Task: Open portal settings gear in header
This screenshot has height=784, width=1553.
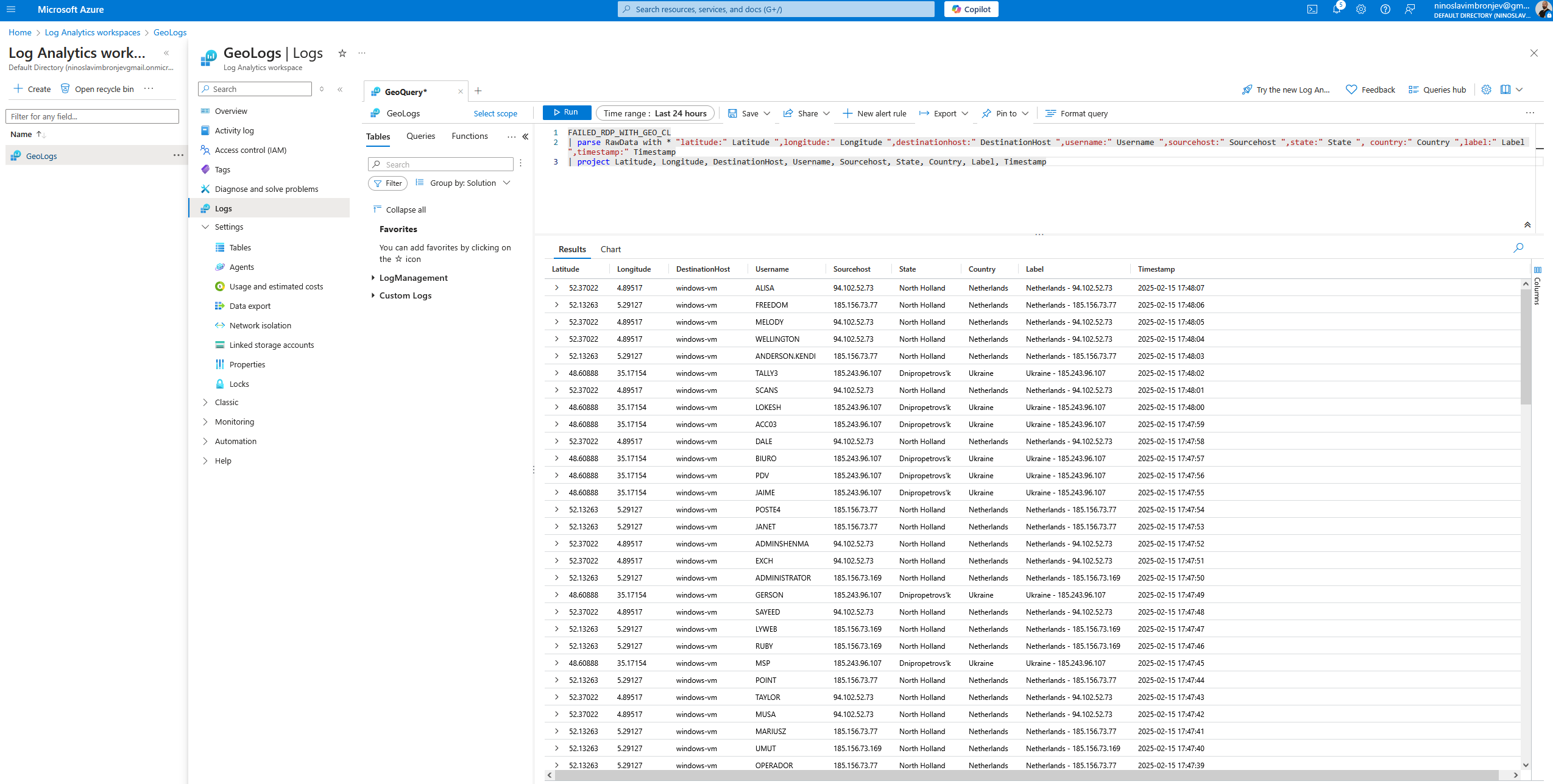Action: point(1361,9)
